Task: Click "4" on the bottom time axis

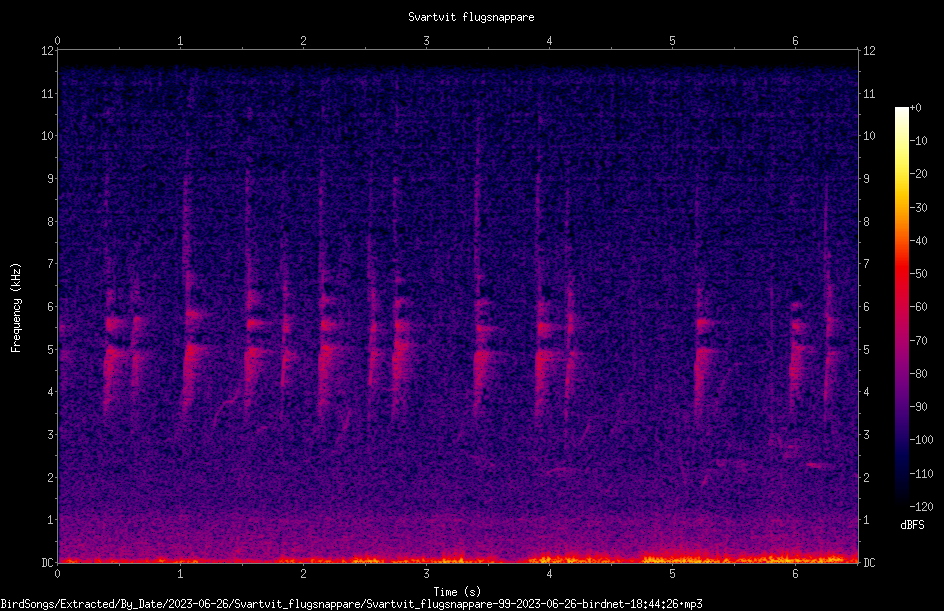Action: pyautogui.click(x=549, y=574)
